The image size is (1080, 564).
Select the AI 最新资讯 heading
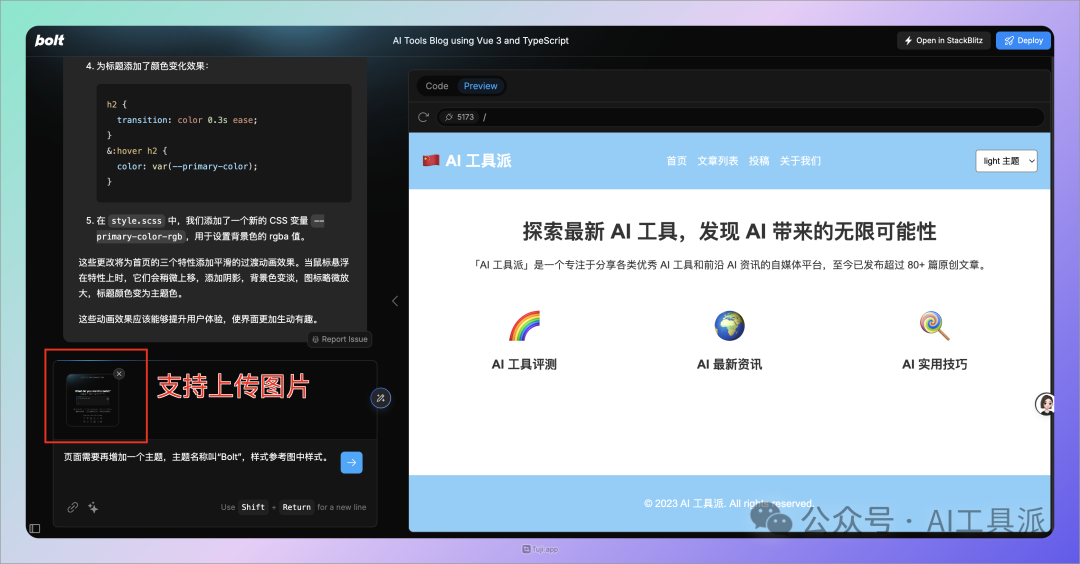tap(729, 364)
